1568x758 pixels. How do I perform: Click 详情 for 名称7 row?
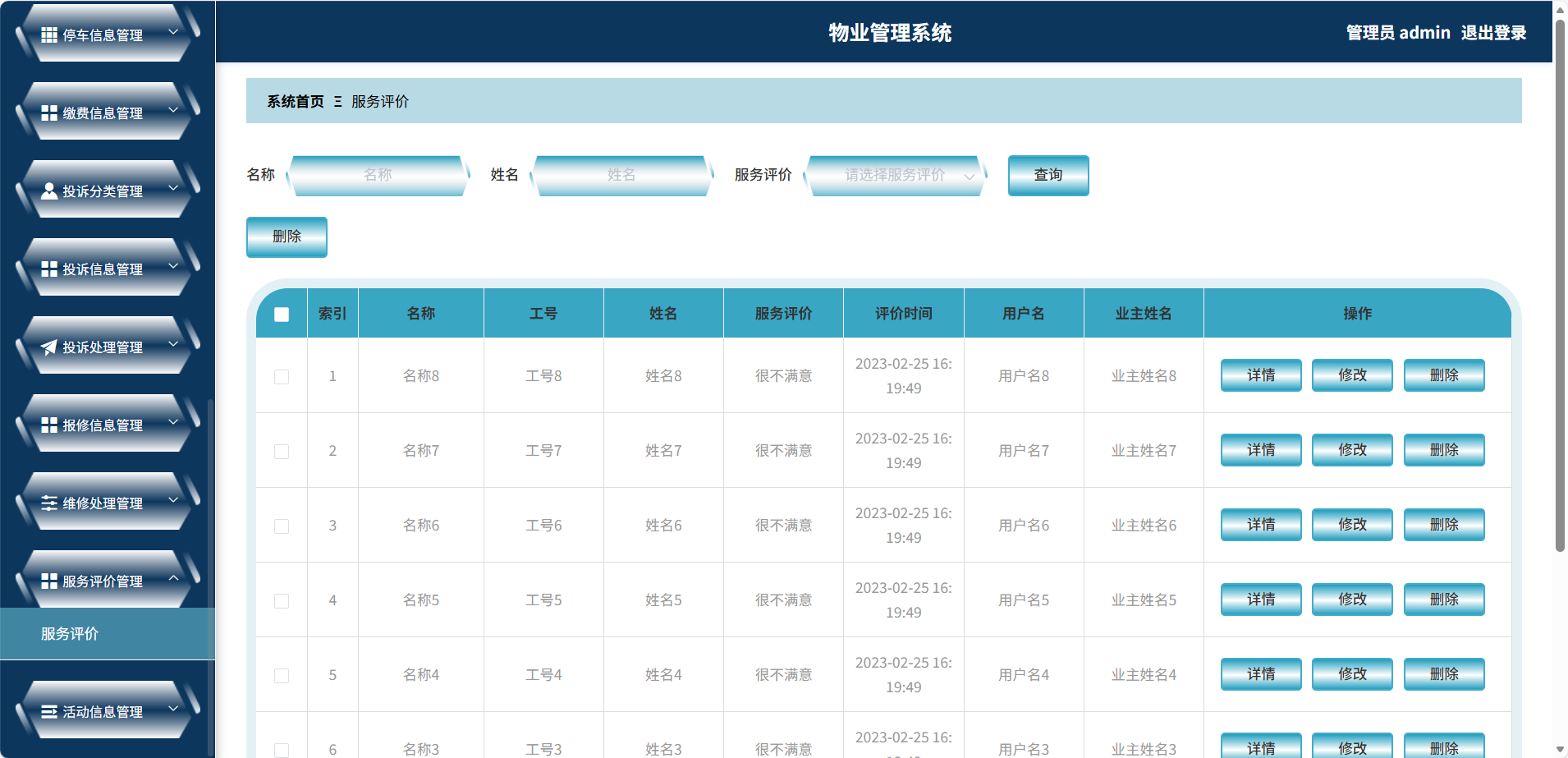pyautogui.click(x=1261, y=450)
